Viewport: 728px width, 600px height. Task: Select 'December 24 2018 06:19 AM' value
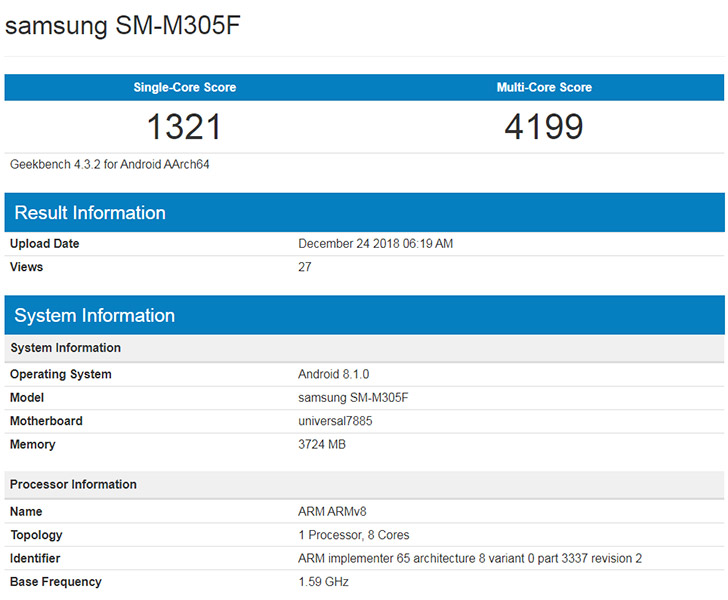376,243
